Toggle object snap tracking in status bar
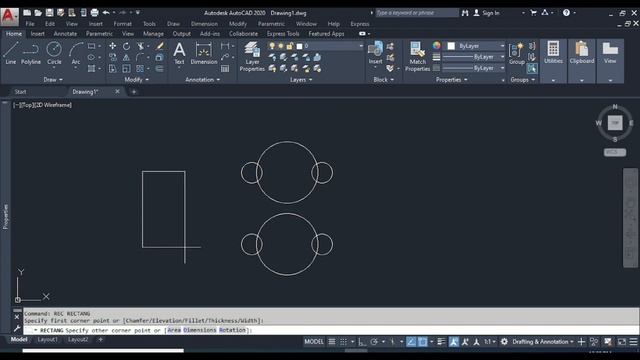 tap(411, 342)
